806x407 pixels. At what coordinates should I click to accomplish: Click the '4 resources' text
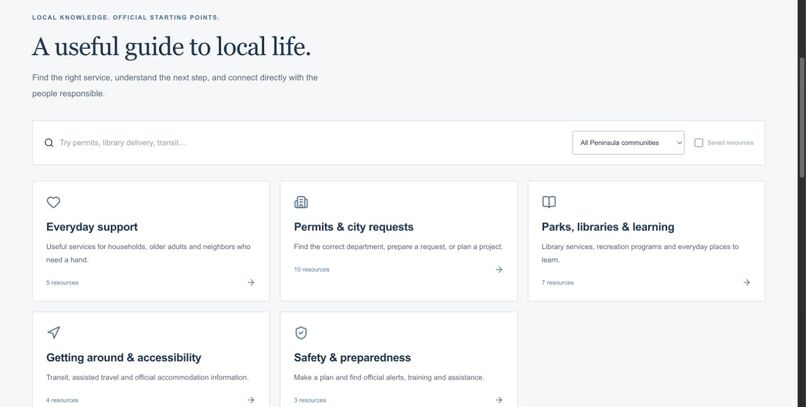point(62,400)
